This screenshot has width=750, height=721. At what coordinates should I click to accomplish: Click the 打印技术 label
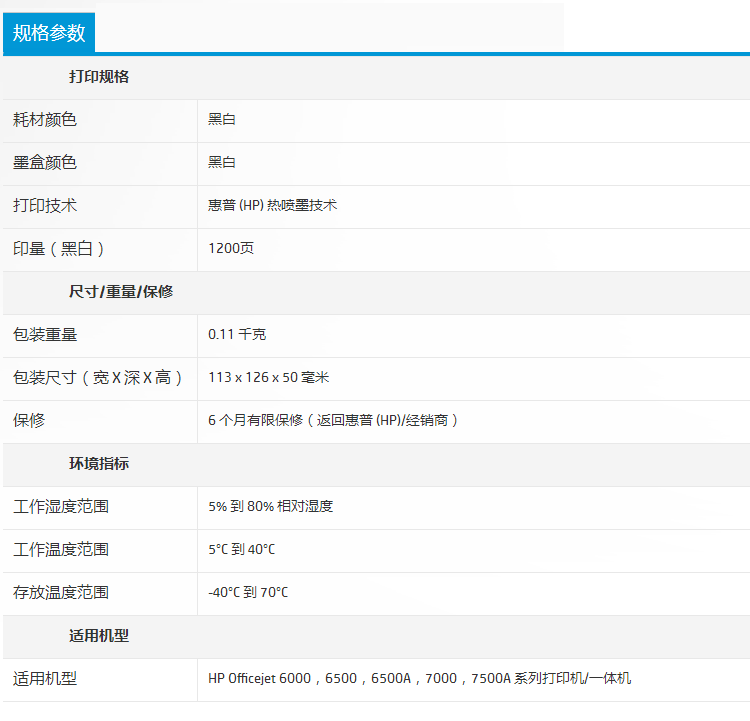45,206
